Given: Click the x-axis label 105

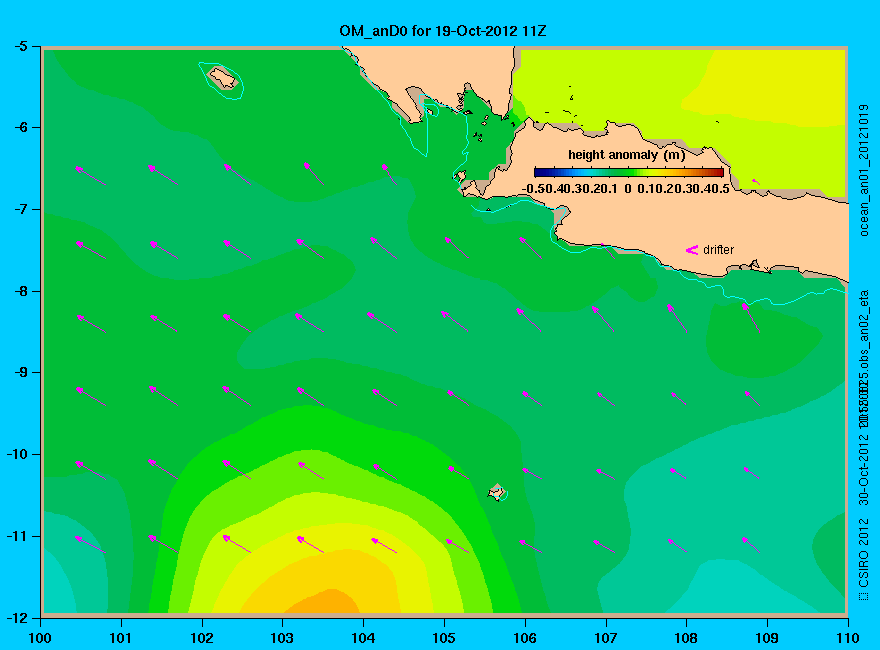Looking at the screenshot, I should click(x=444, y=638).
